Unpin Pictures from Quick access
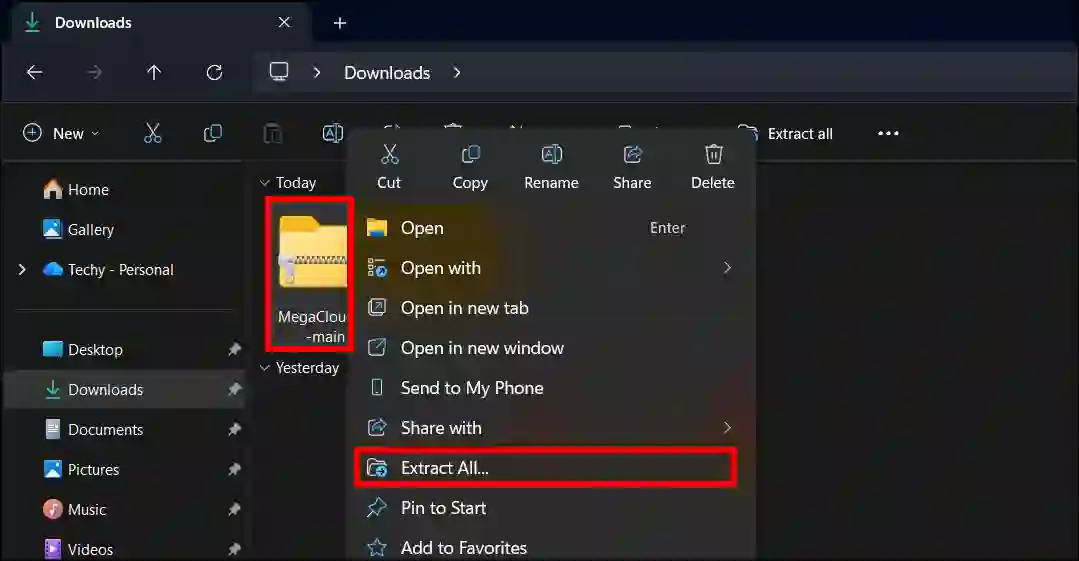This screenshot has height=561, width=1079. pyautogui.click(x=235, y=469)
